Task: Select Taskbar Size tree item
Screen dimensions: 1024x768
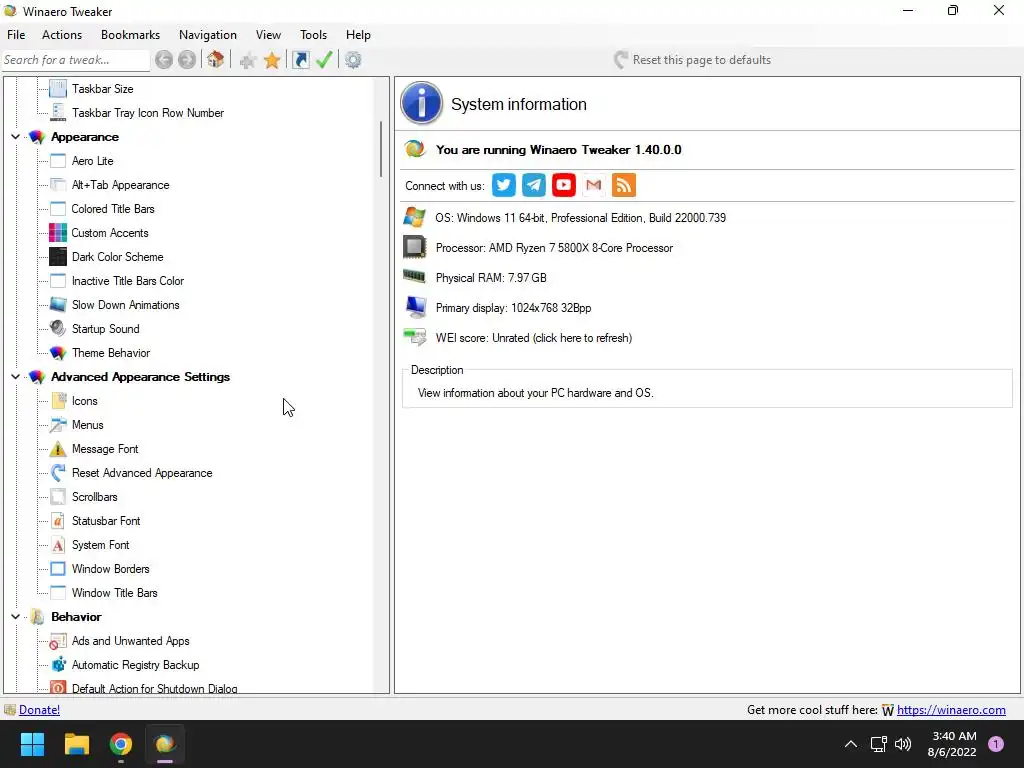Action: (103, 89)
